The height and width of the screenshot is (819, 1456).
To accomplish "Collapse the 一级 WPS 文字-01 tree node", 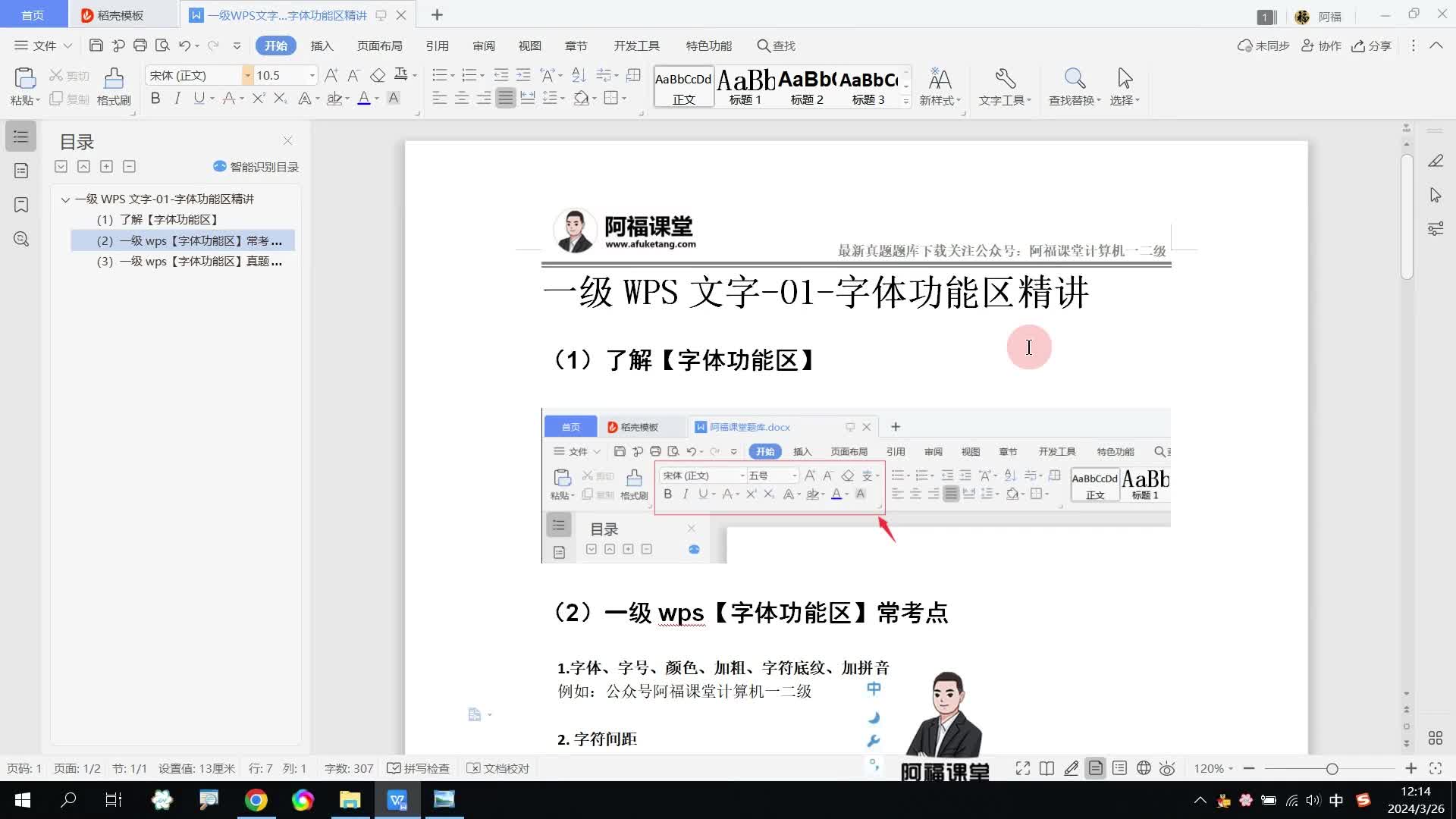I will [65, 199].
